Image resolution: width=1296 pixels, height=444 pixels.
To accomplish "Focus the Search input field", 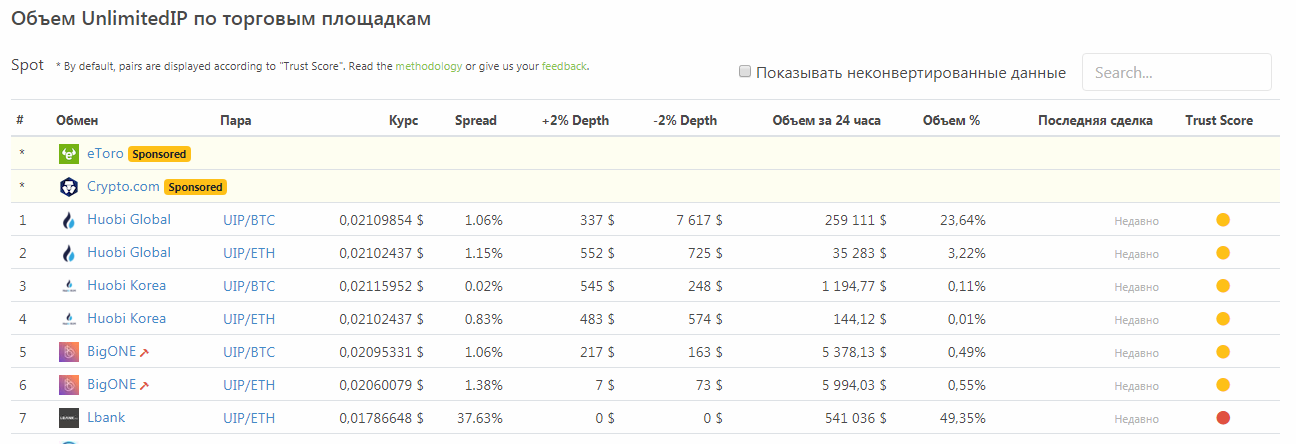I will [x=1177, y=72].
